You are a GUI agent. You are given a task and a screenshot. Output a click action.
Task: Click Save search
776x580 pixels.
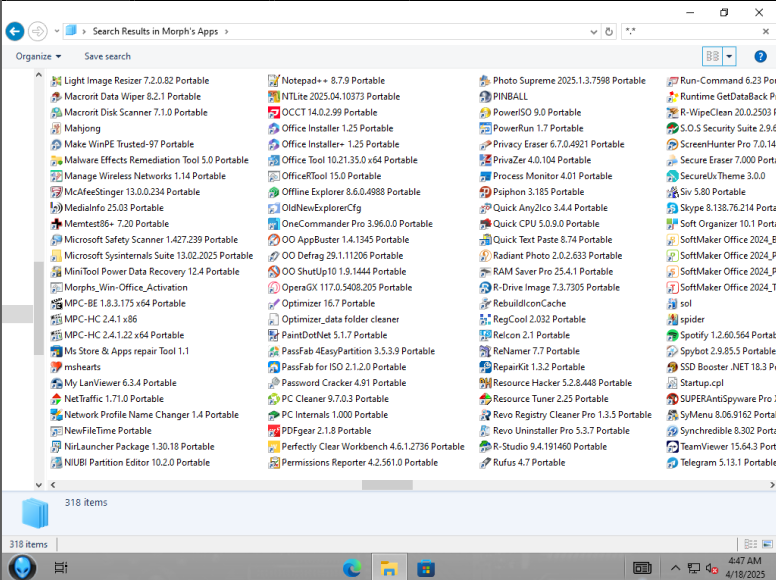tap(107, 56)
